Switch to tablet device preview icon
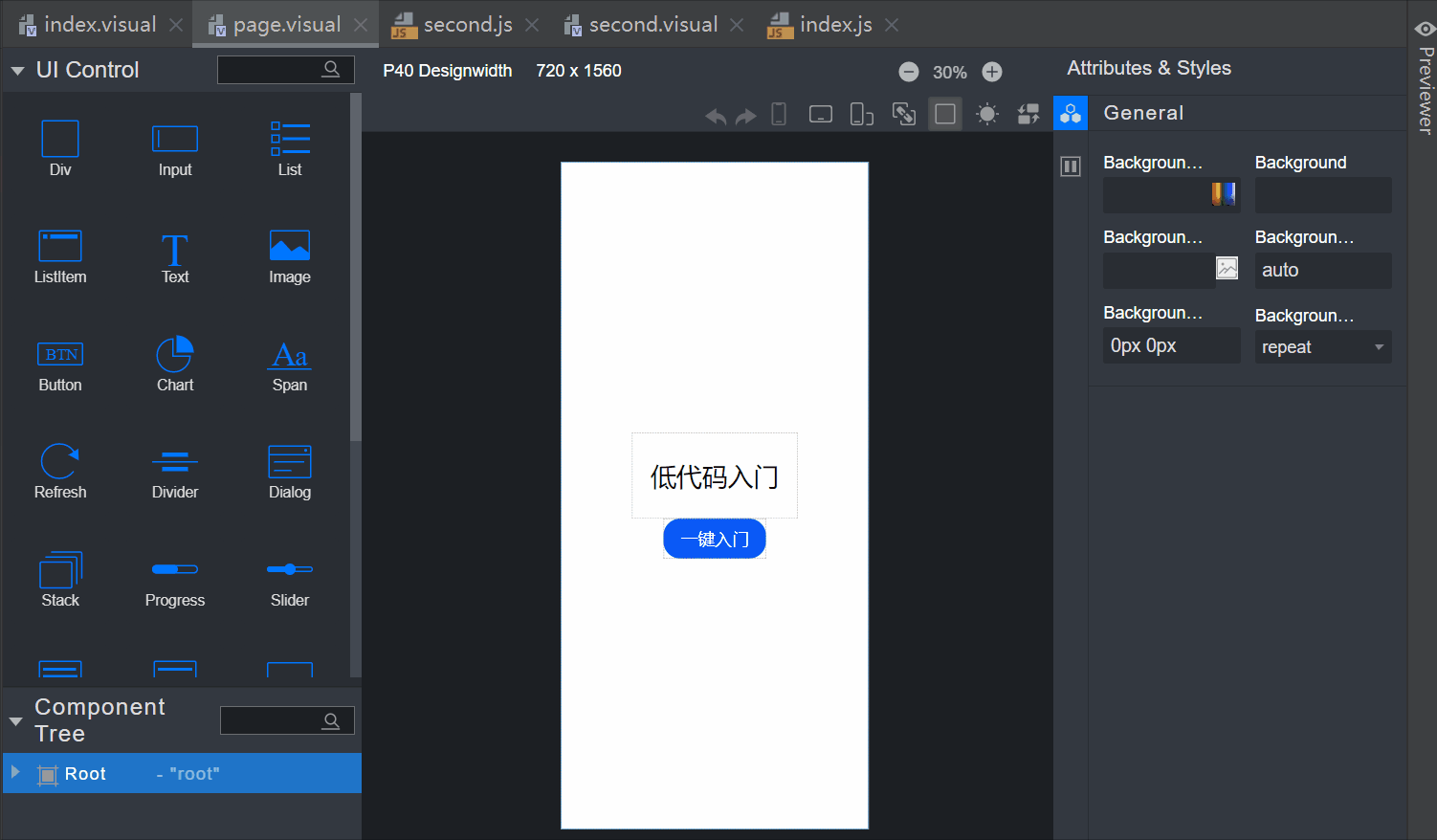1437x840 pixels. (821, 115)
